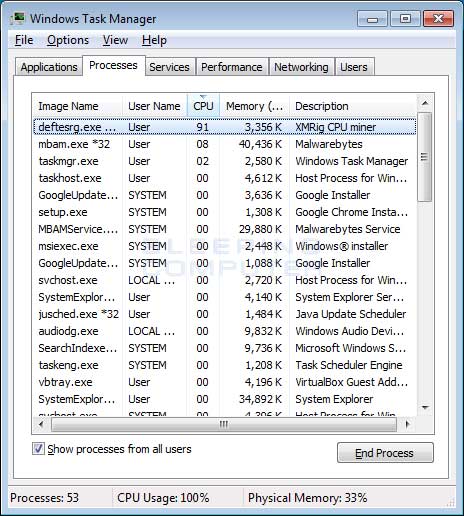Click the horizontal scrollbar thumb
This screenshot has width=464, height=516.
pyautogui.click(x=224, y=424)
